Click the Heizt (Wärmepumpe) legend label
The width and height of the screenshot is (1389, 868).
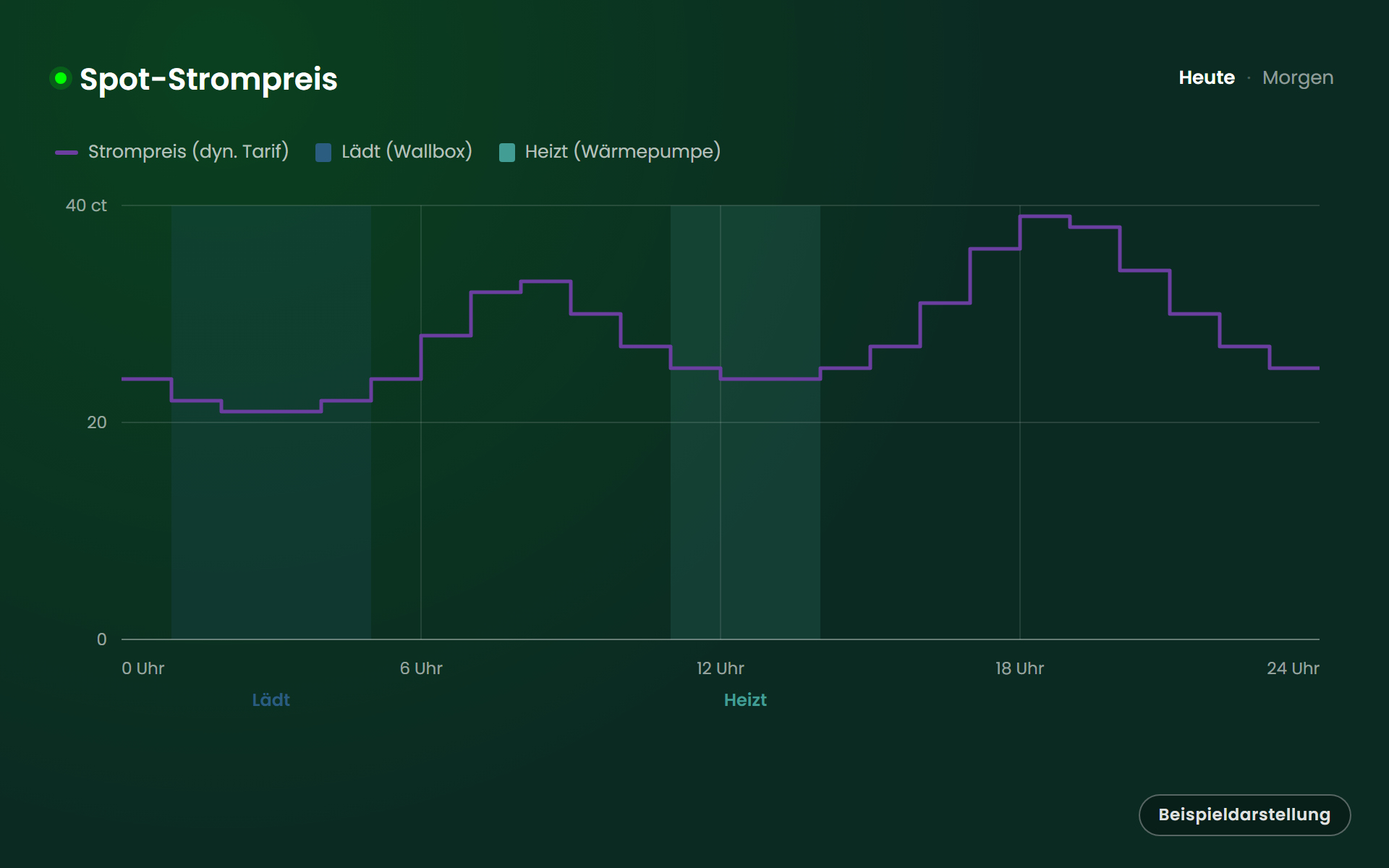[623, 151]
